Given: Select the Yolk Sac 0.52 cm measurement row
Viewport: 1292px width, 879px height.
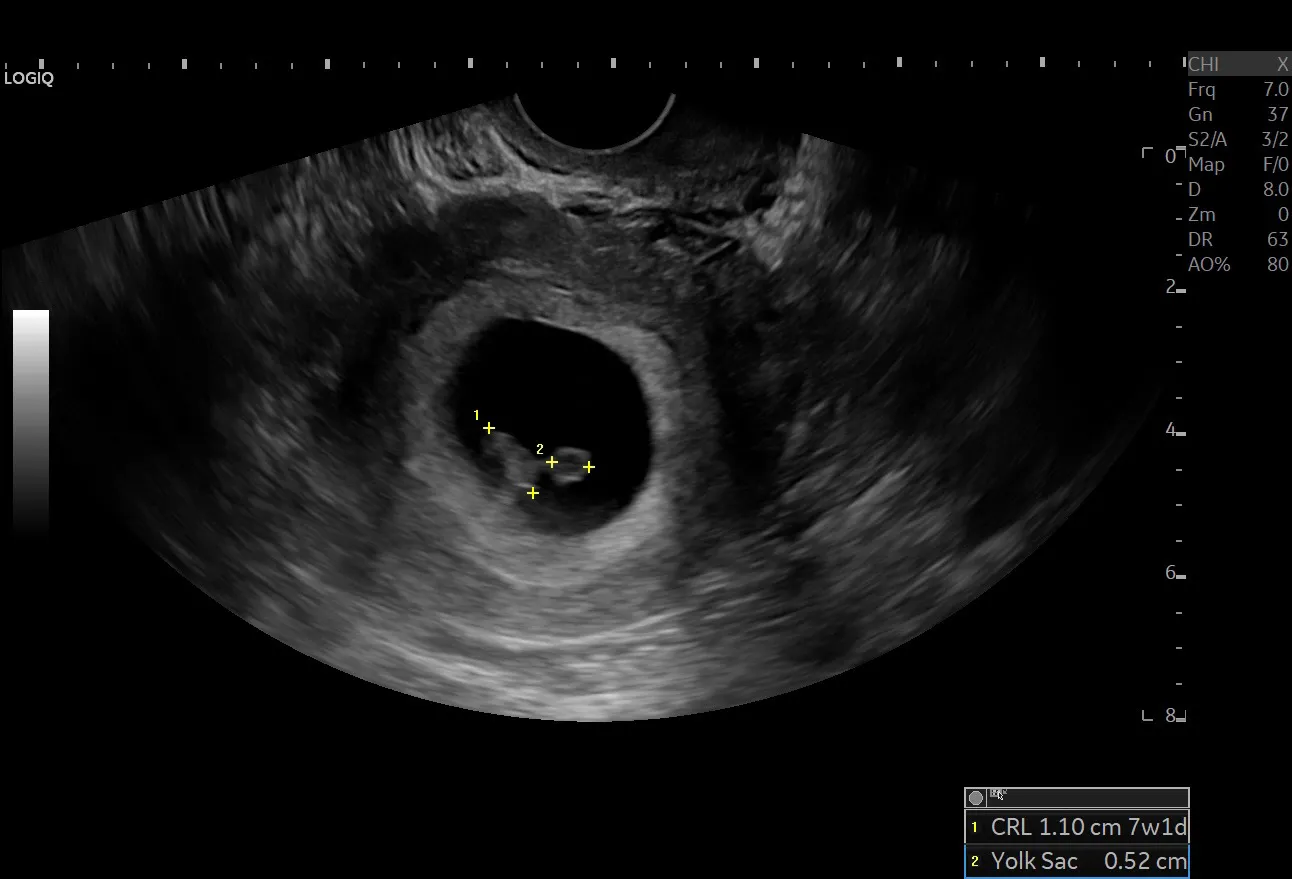Looking at the screenshot, I should click(x=1077, y=861).
